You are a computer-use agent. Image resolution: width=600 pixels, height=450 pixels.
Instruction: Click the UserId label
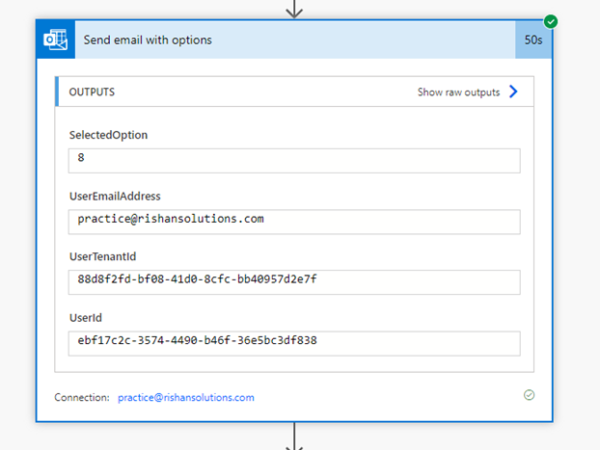tap(85, 318)
